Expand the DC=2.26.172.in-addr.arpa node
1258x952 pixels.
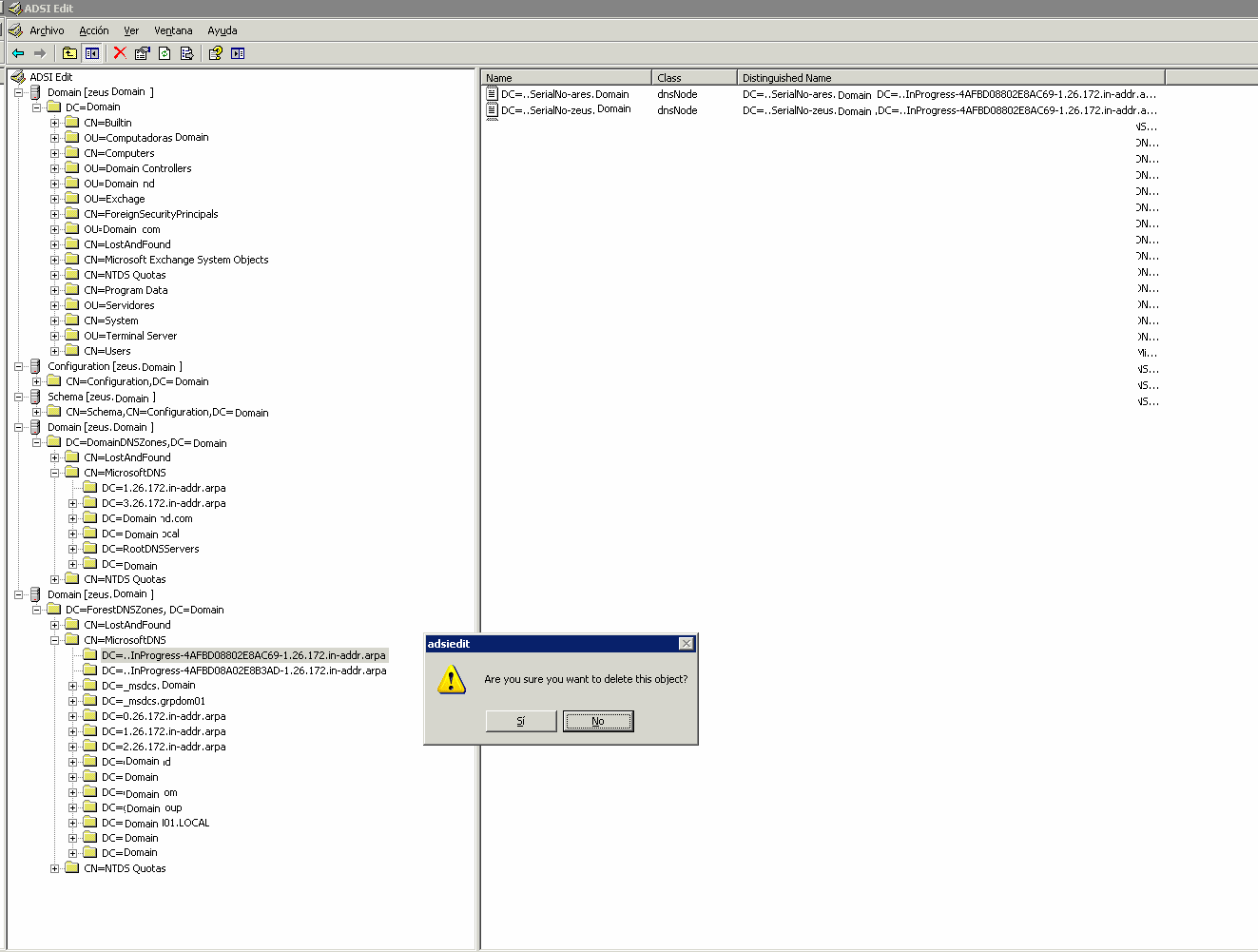pyautogui.click(x=72, y=747)
